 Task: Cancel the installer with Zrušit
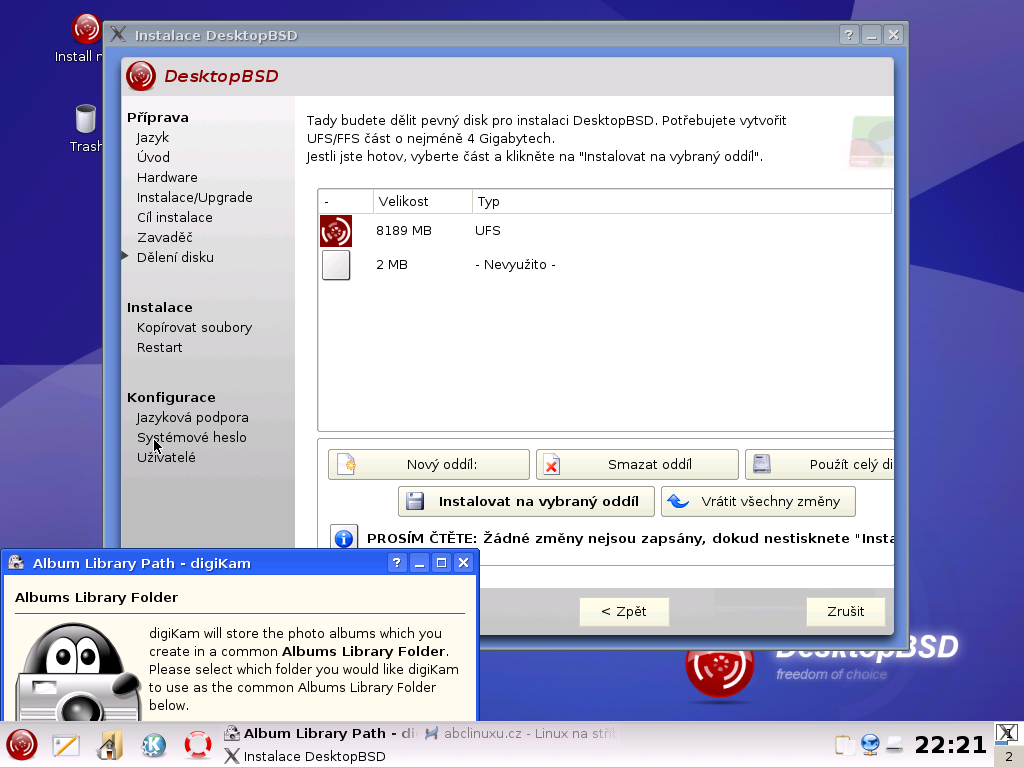coord(846,612)
